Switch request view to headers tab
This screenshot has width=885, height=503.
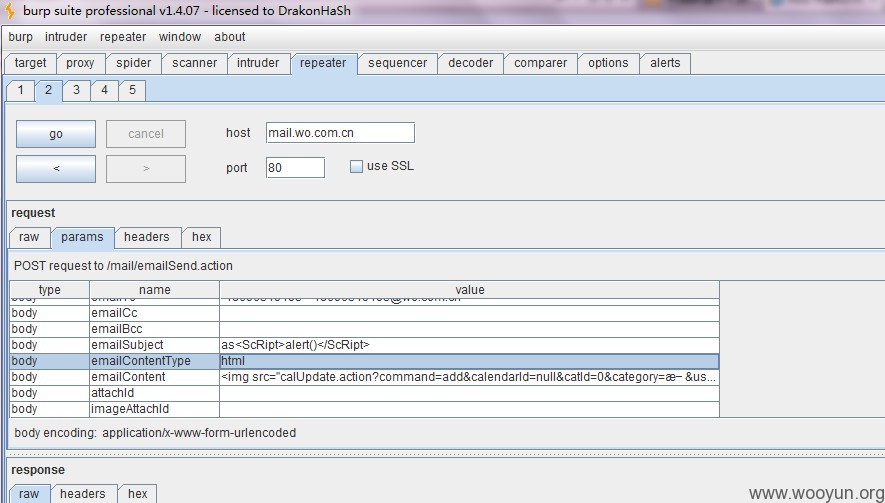pos(147,238)
